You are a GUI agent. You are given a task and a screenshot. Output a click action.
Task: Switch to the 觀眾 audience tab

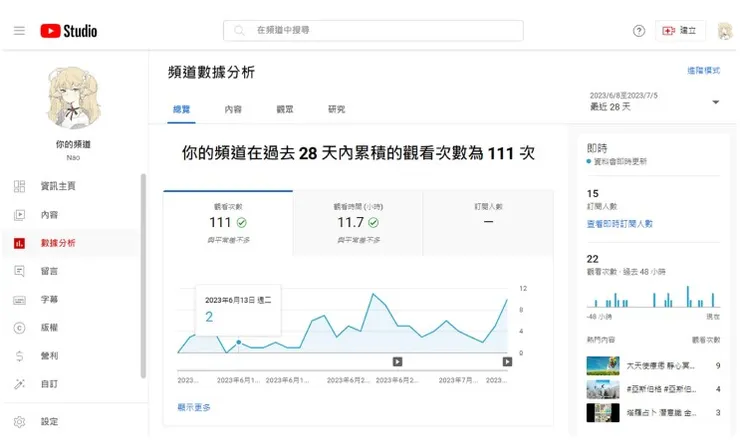pyautogui.click(x=285, y=110)
